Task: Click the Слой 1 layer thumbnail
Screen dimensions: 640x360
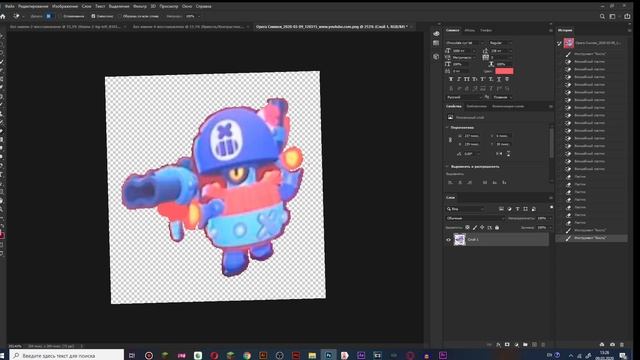Action: click(x=460, y=239)
